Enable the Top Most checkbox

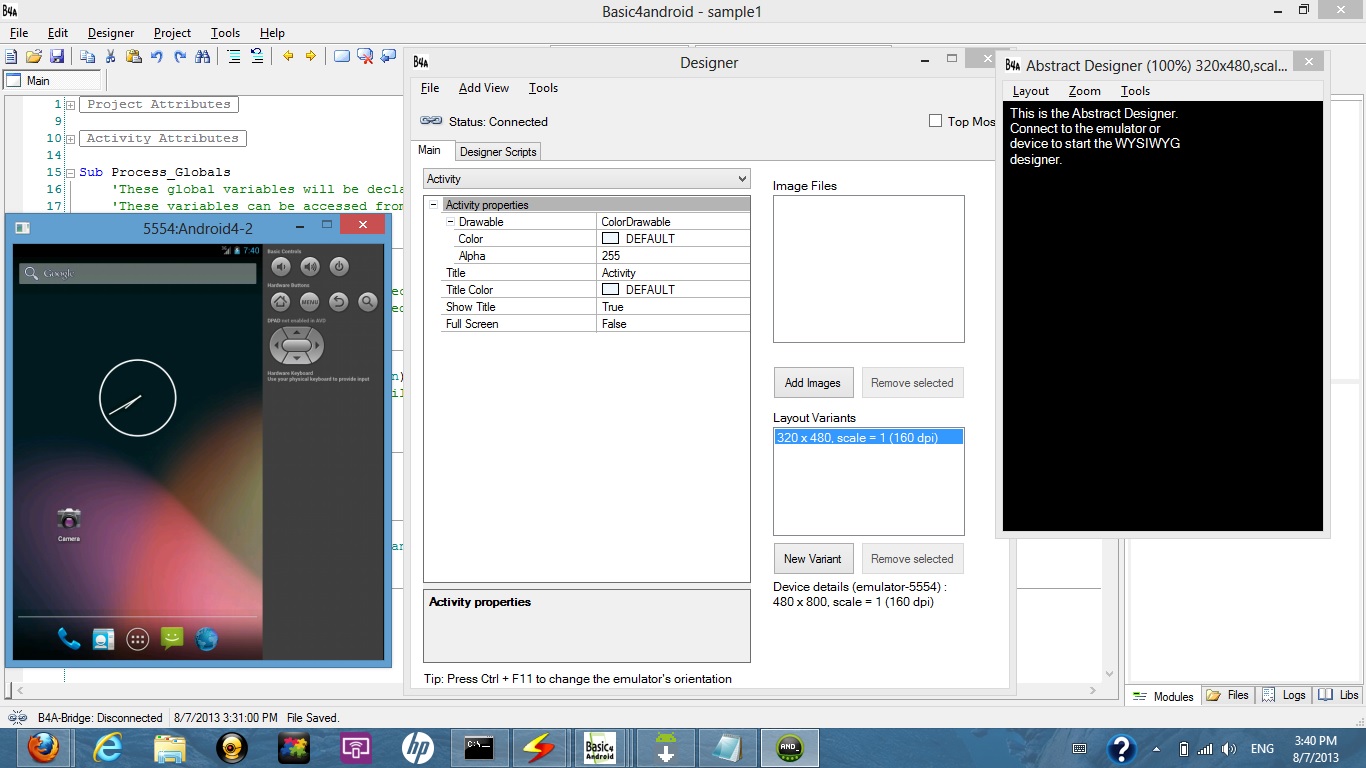(936, 121)
